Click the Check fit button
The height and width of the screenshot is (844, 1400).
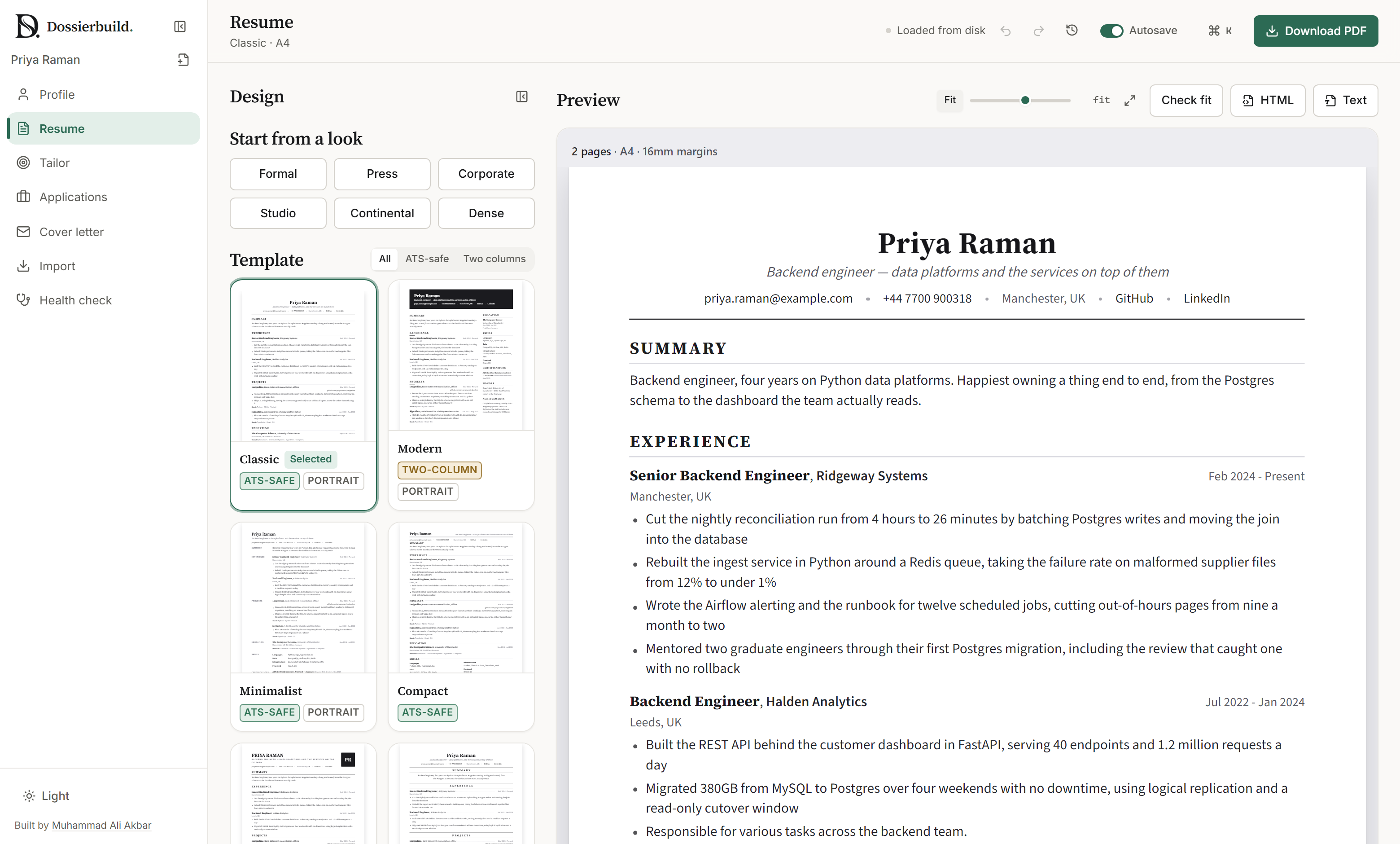[x=1186, y=100]
